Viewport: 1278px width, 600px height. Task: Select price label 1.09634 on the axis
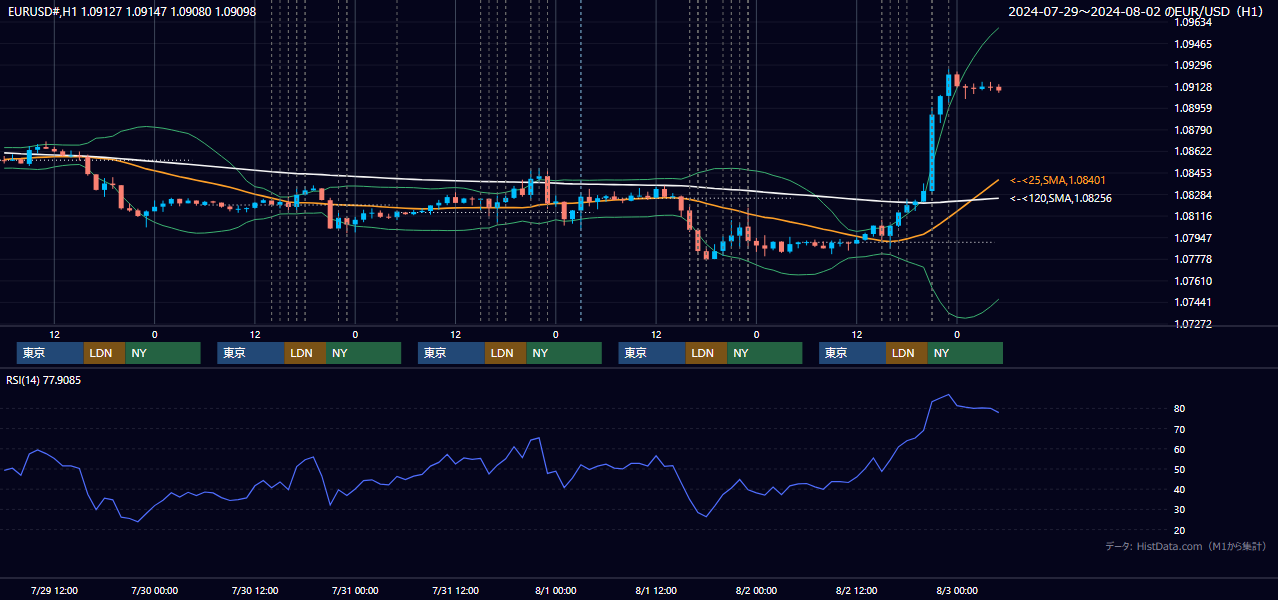tap(1193, 22)
